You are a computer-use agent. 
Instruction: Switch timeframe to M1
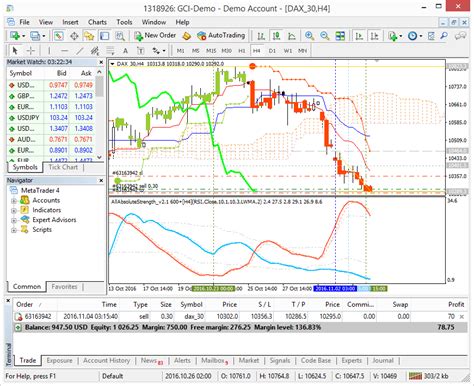180,51
